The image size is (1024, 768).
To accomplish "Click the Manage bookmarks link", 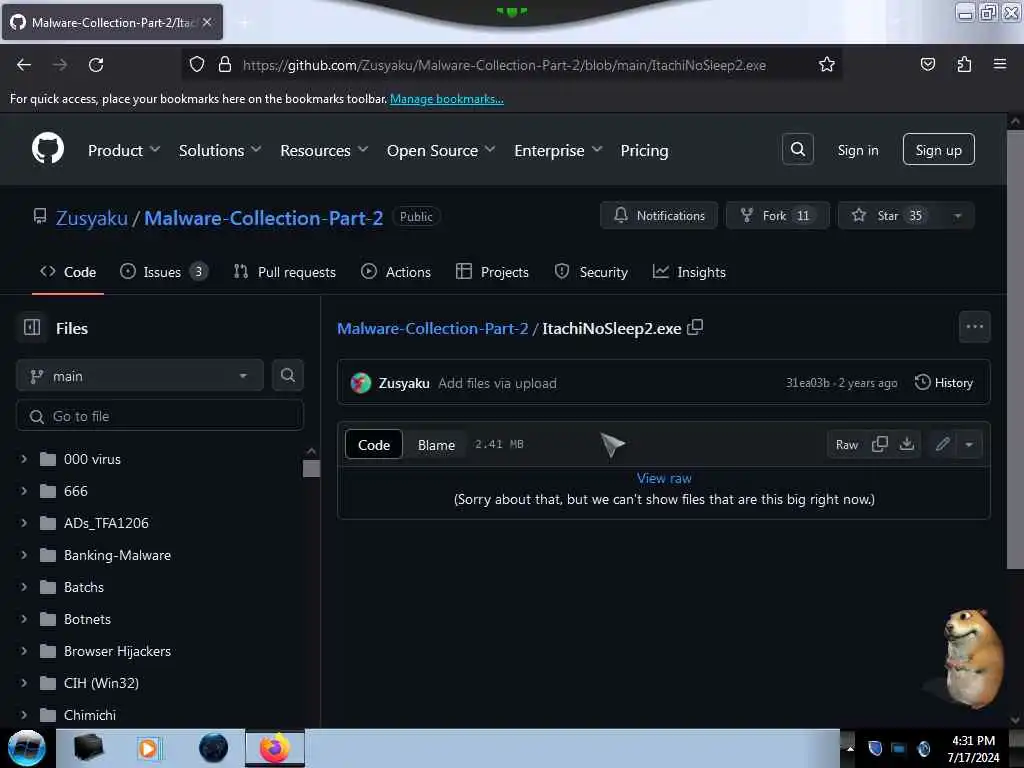I will [447, 99].
